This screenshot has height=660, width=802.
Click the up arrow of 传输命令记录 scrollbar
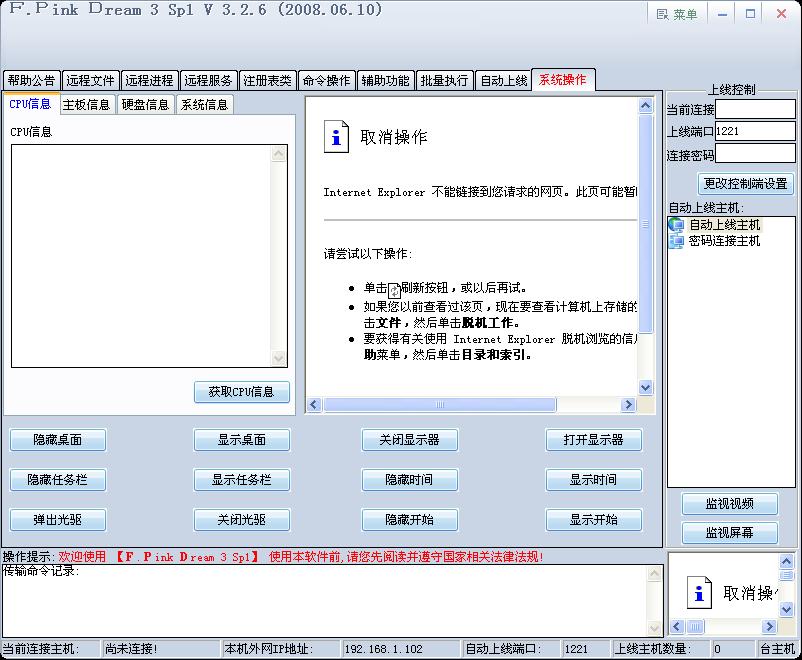coord(655,574)
